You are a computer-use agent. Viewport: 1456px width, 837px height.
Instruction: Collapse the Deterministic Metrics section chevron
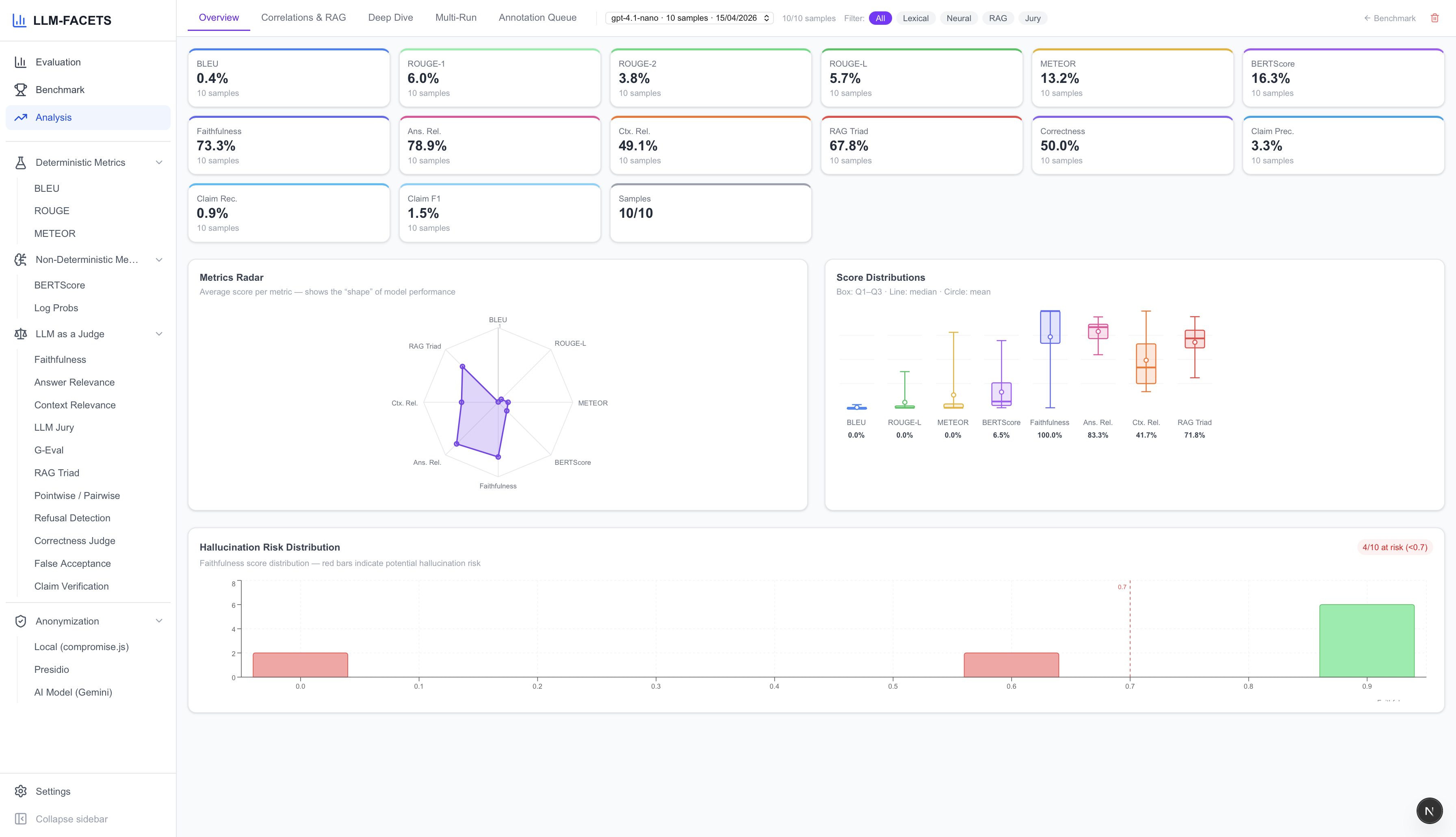coord(159,163)
